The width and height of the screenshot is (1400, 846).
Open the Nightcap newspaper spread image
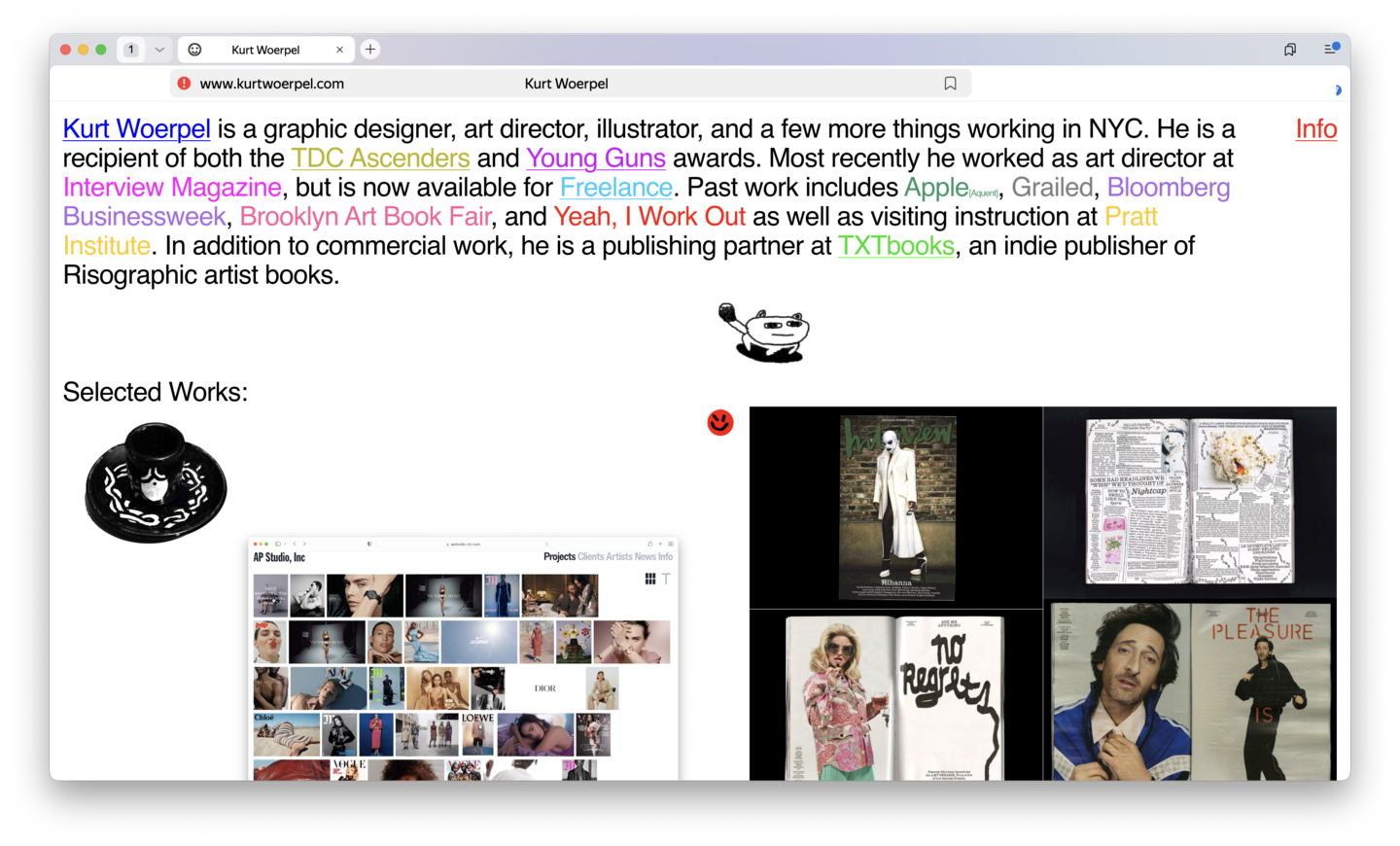[1190, 502]
